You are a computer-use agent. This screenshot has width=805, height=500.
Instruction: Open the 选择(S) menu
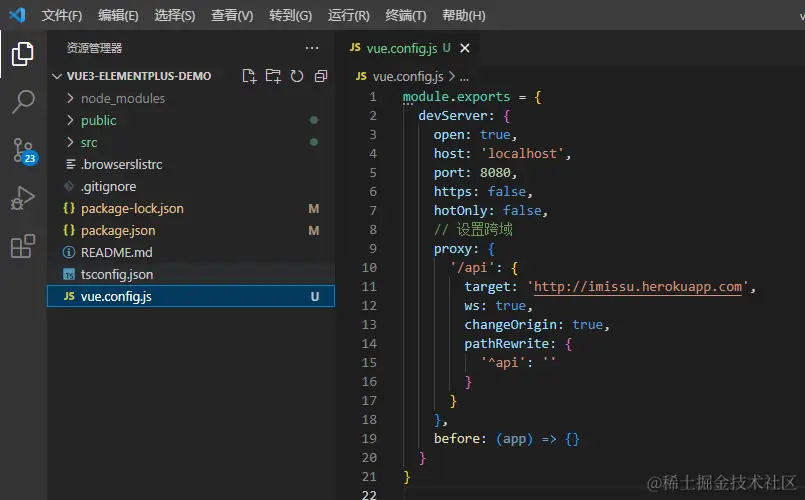[x=175, y=15]
